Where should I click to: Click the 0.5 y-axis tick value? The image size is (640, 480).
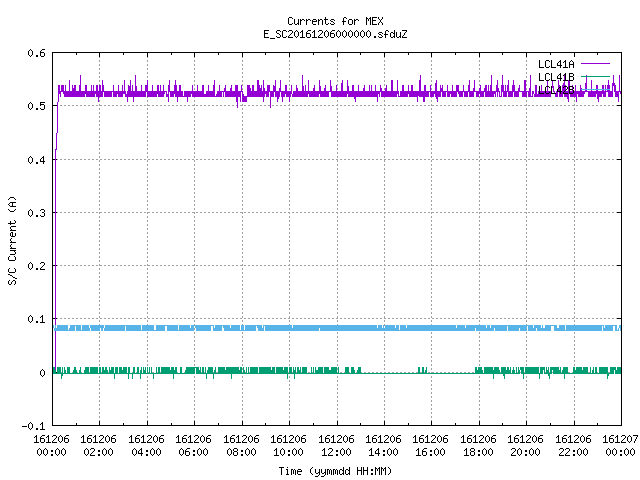pyautogui.click(x=36, y=106)
